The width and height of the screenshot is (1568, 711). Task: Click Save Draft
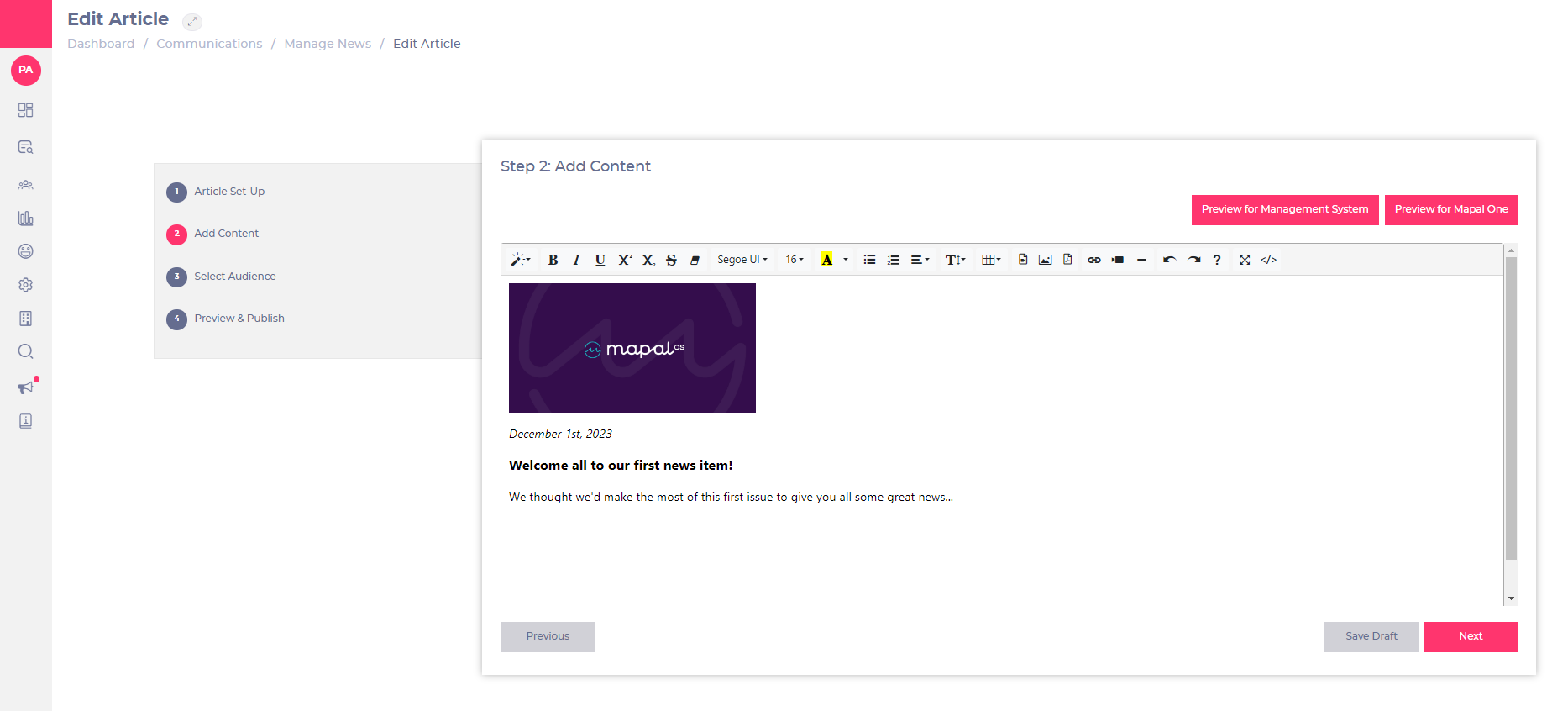(1371, 636)
